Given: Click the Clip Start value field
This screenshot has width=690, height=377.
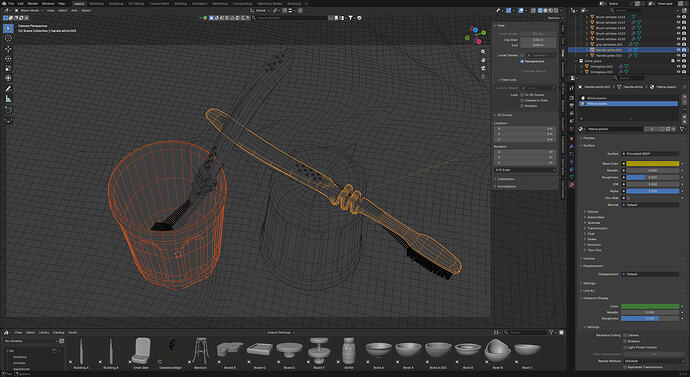Looking at the screenshot, I should [538, 40].
